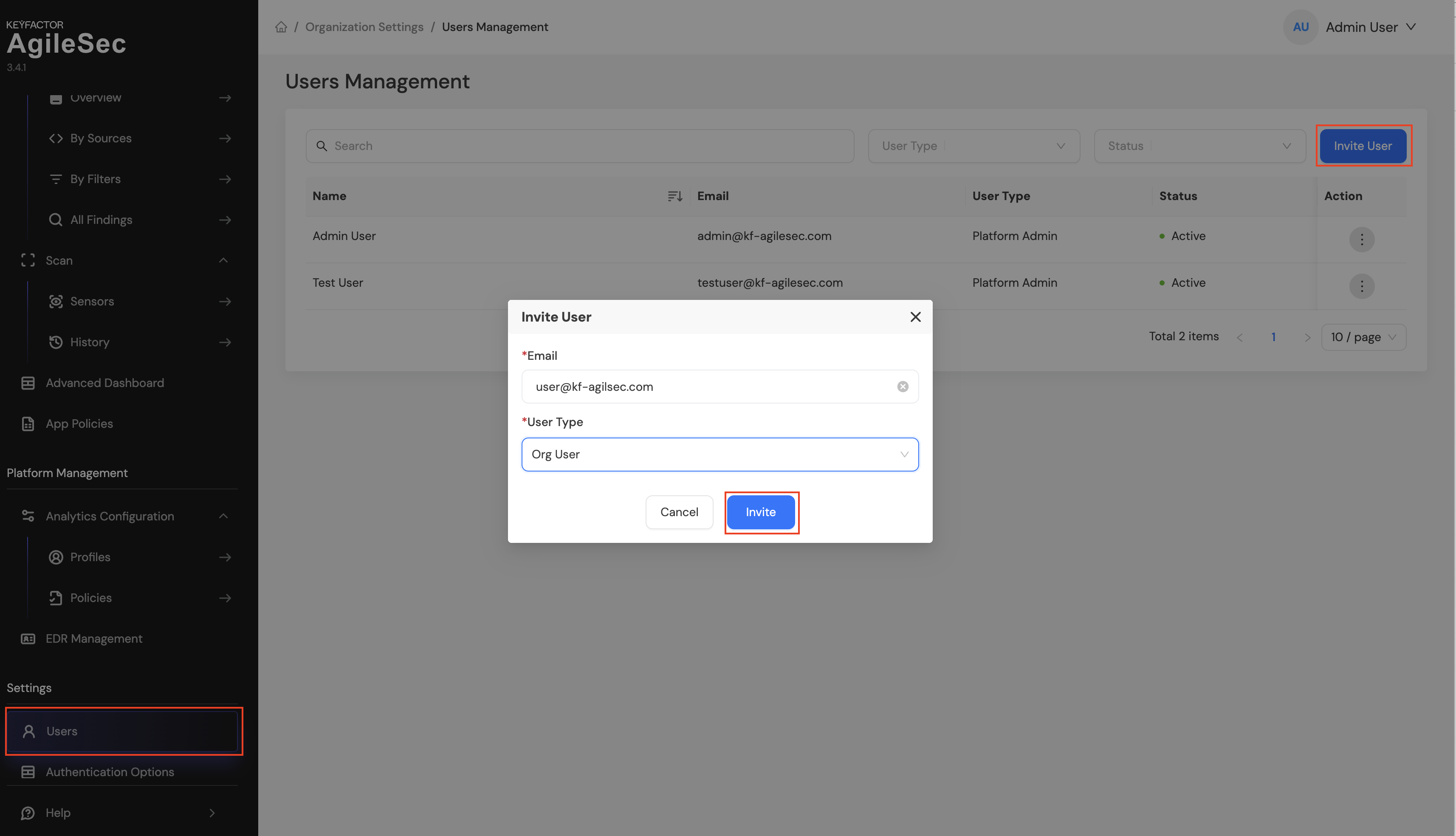Open the User Type filter dropdown
The height and width of the screenshot is (836, 1456).
point(973,146)
